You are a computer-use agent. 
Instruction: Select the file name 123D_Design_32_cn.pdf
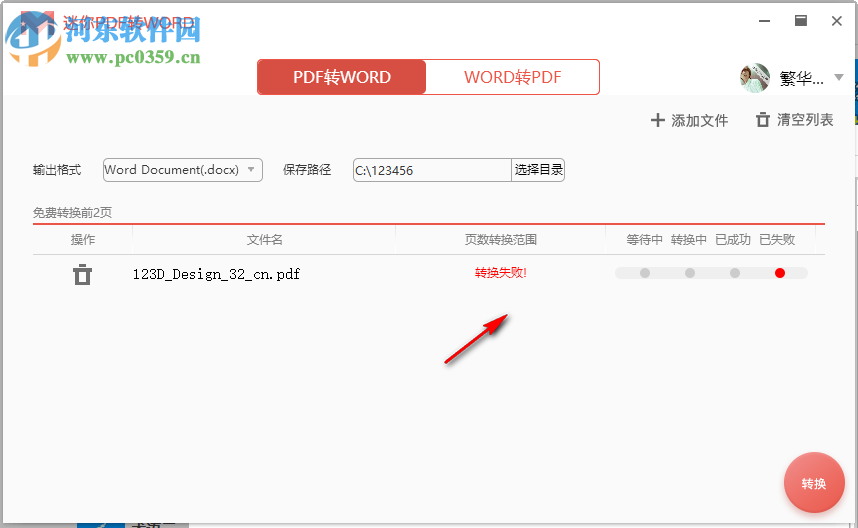[216, 274]
